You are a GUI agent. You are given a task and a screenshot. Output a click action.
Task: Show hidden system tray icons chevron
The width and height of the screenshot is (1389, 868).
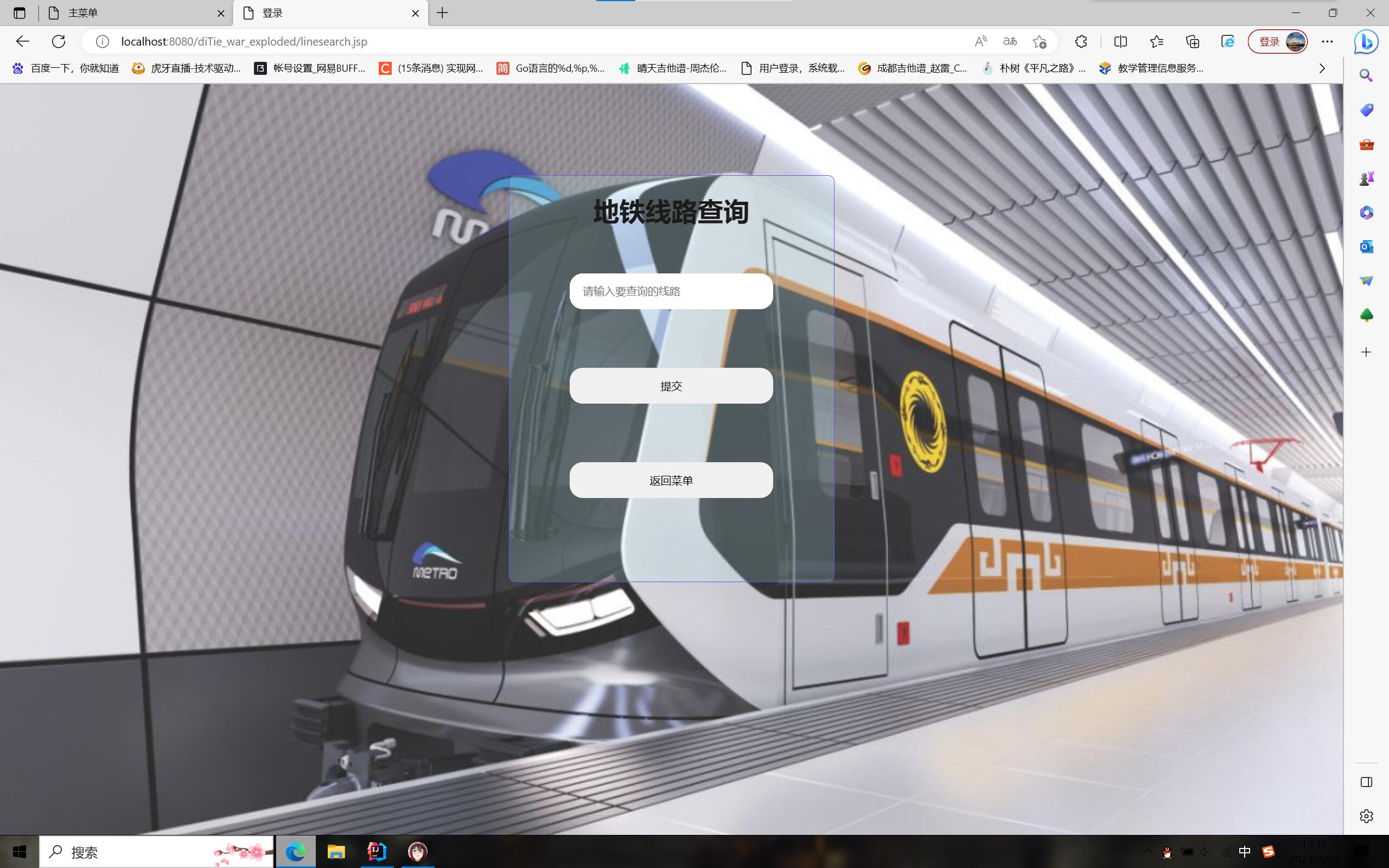[1148, 851]
